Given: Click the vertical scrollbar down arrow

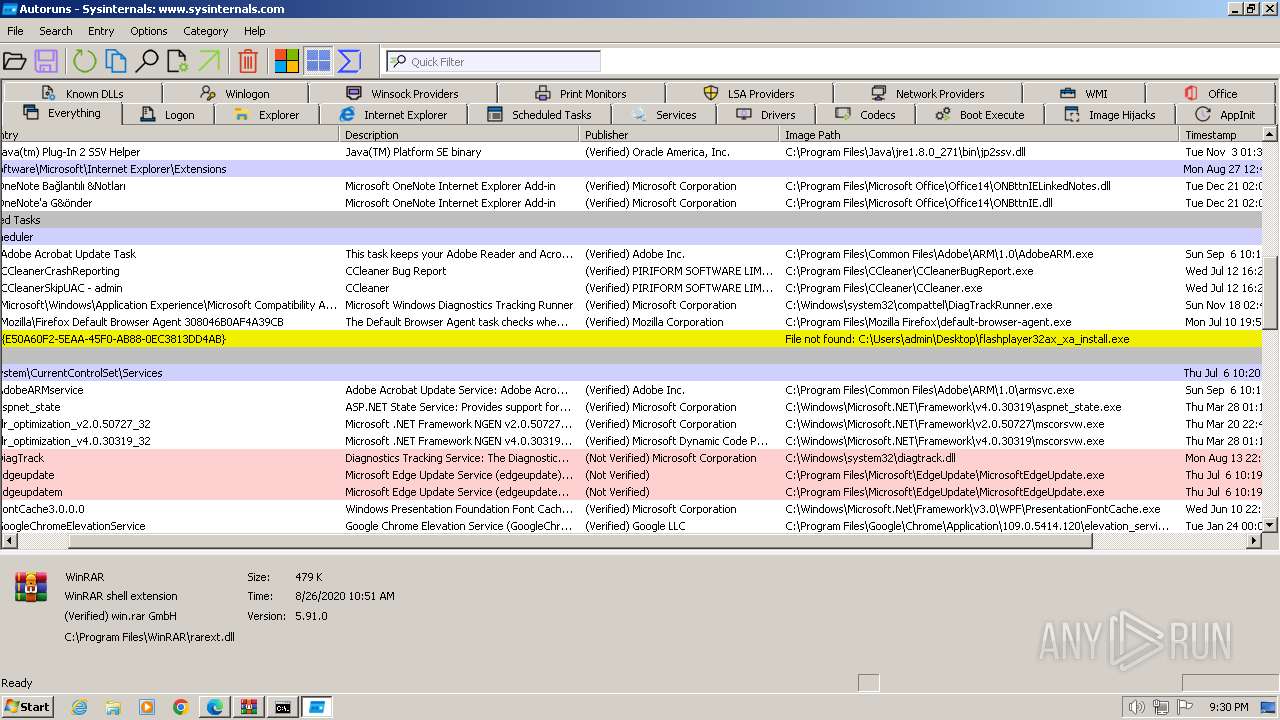Looking at the screenshot, I should pyautogui.click(x=1270, y=524).
